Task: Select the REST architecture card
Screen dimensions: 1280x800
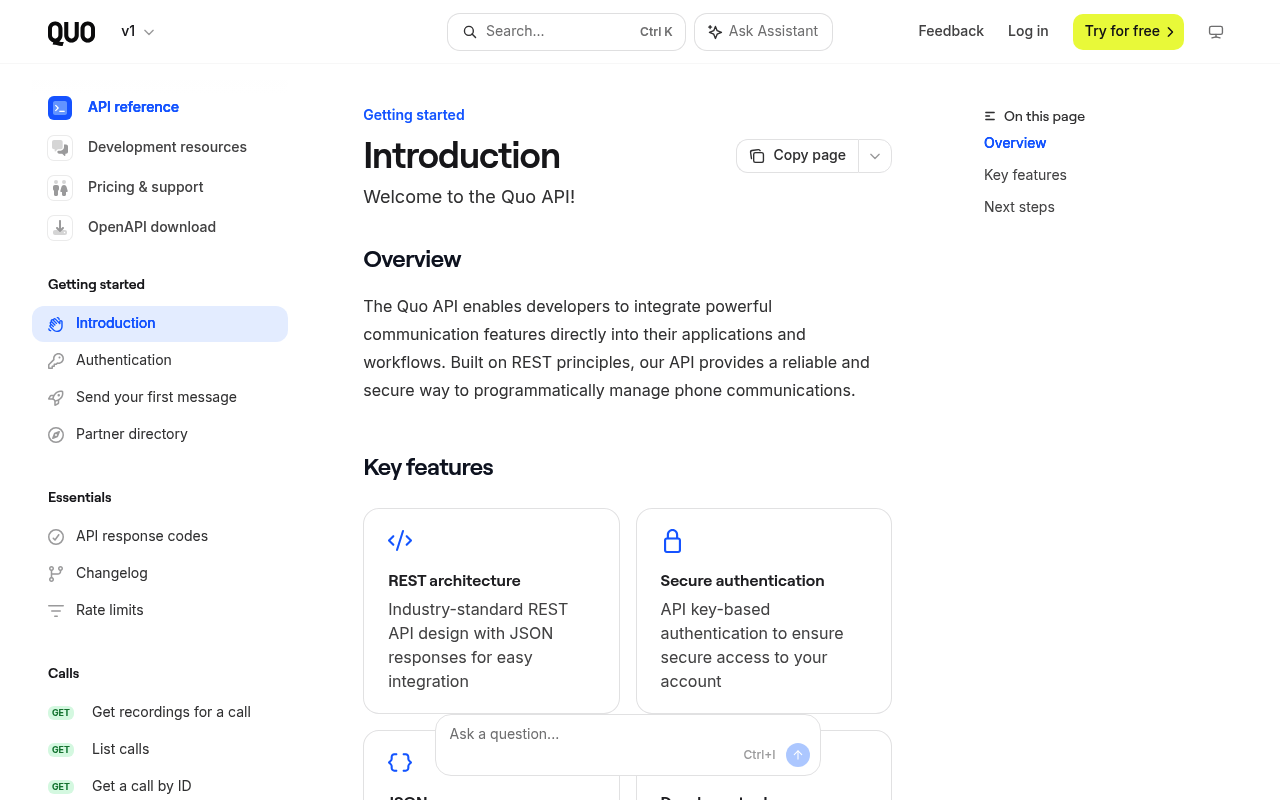Action: tap(491, 611)
